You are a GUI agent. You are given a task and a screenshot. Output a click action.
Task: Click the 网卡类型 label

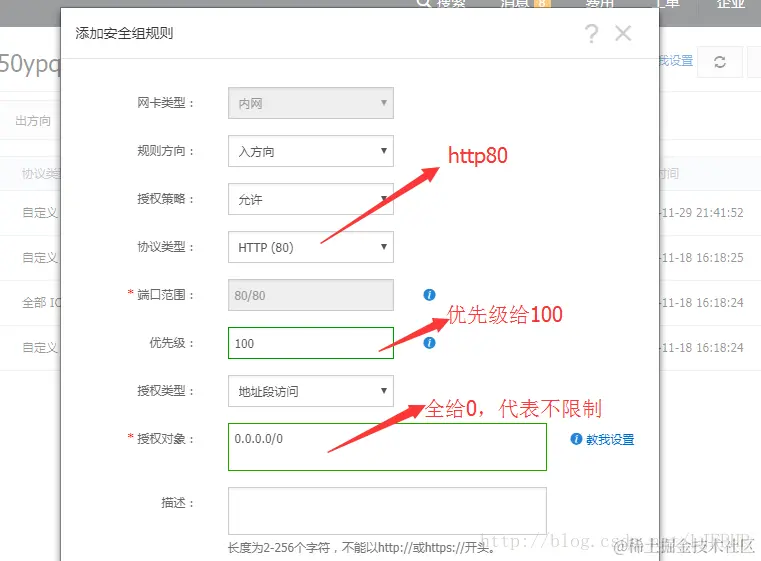coord(165,103)
